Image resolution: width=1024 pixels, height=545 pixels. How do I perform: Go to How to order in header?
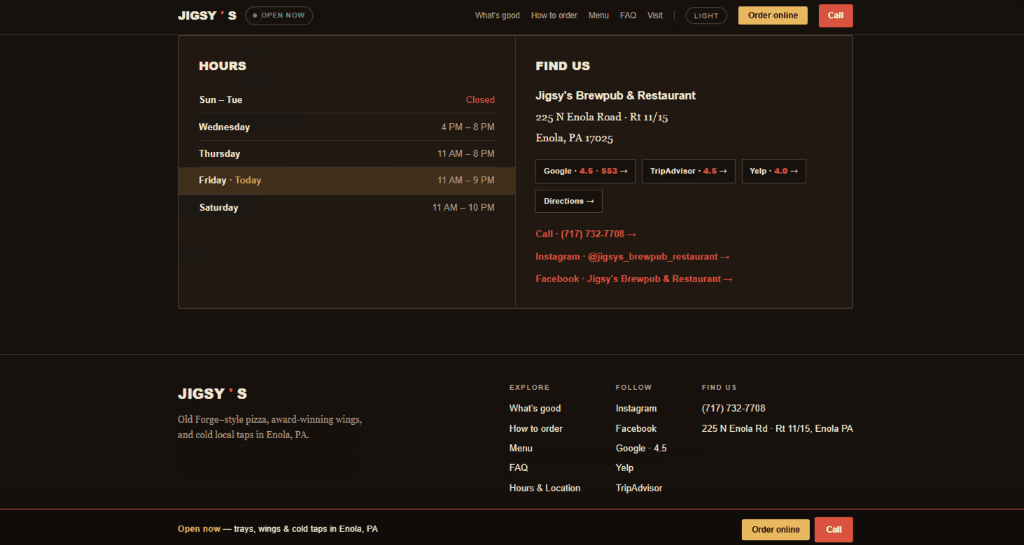(x=554, y=16)
